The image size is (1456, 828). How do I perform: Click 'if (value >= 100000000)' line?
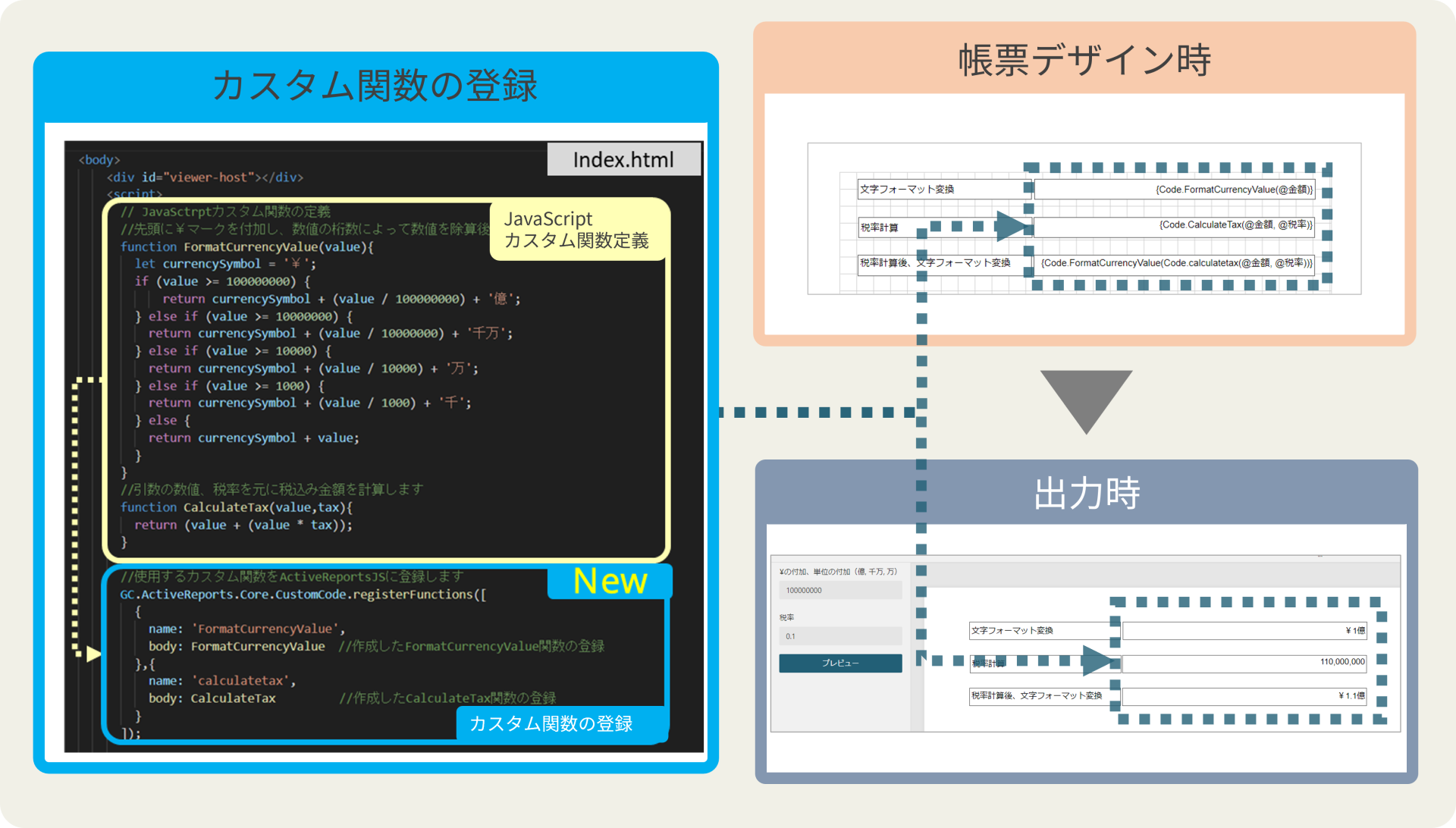(x=223, y=281)
